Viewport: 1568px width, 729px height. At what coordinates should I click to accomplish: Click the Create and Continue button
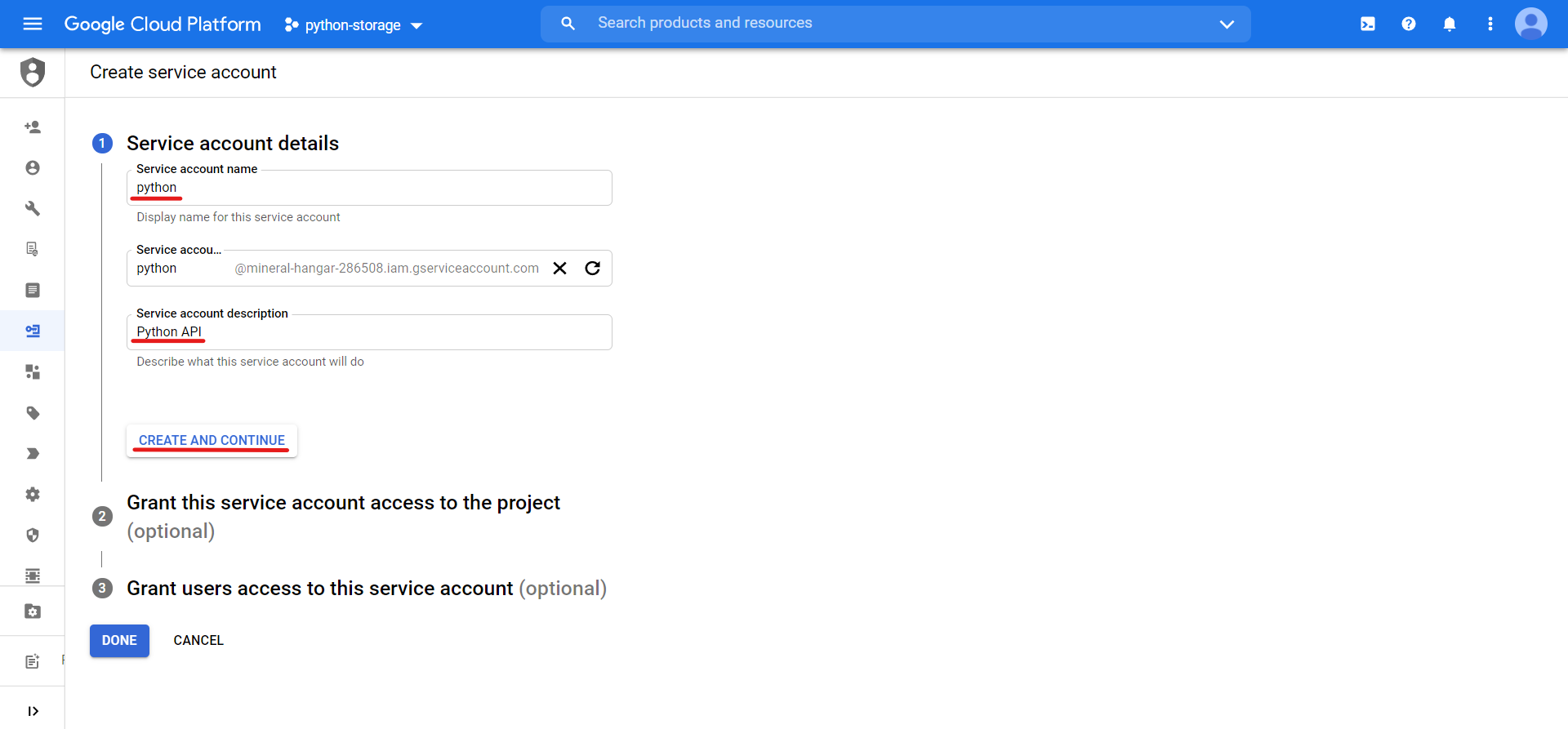coord(212,441)
